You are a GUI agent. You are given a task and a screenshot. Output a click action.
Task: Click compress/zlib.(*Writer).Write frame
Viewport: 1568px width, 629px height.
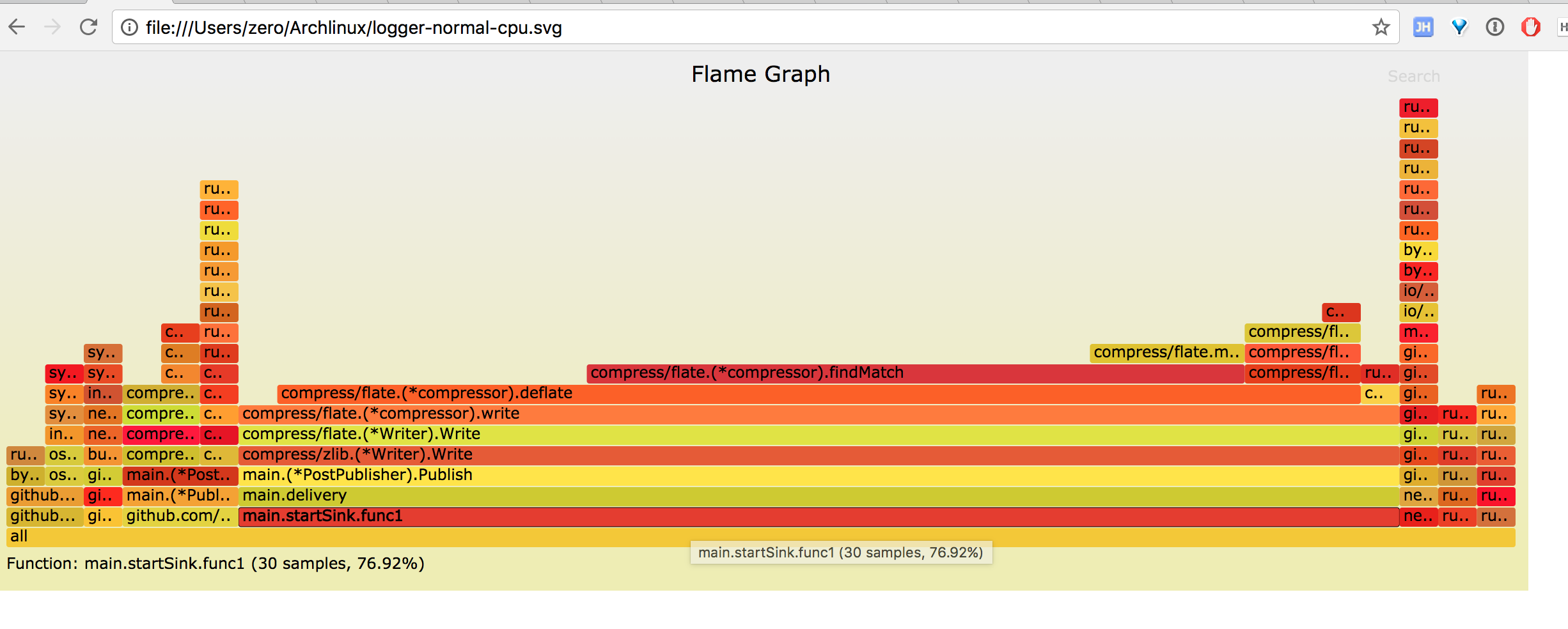819,454
